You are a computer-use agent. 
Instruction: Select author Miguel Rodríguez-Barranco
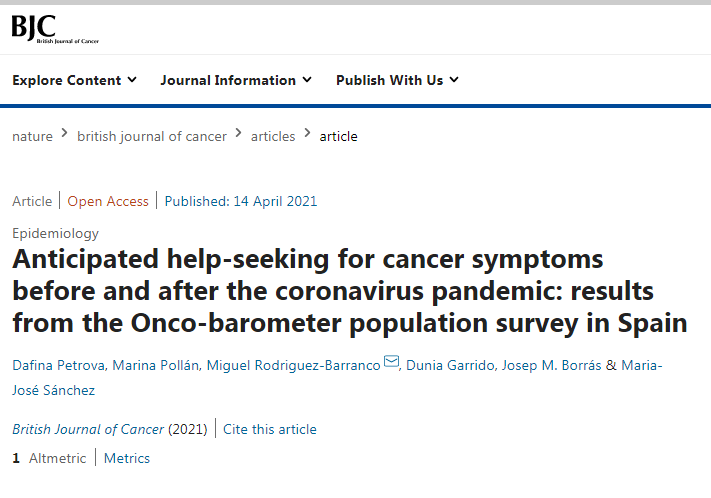[293, 365]
